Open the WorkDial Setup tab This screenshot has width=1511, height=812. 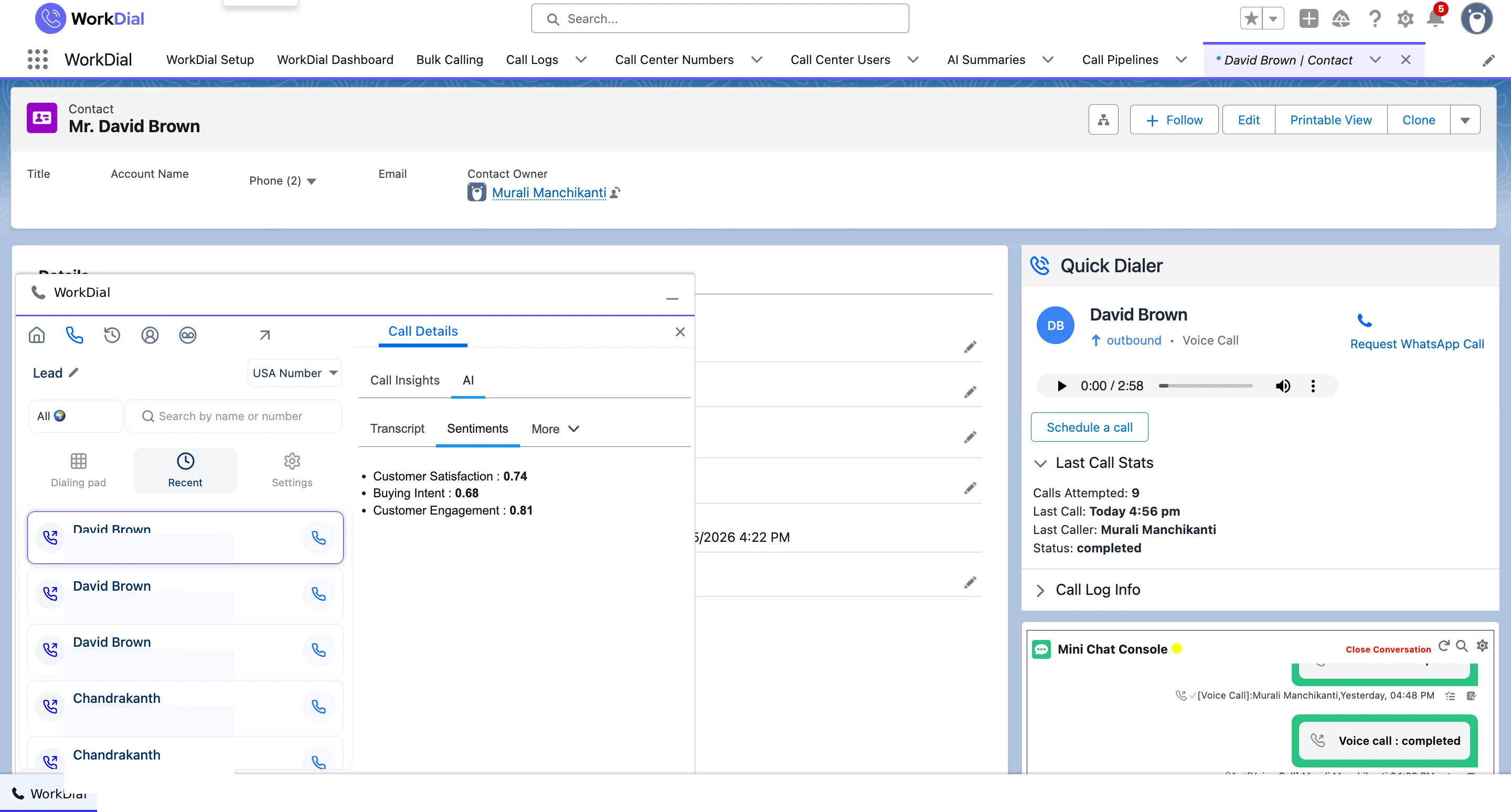pyautogui.click(x=210, y=60)
